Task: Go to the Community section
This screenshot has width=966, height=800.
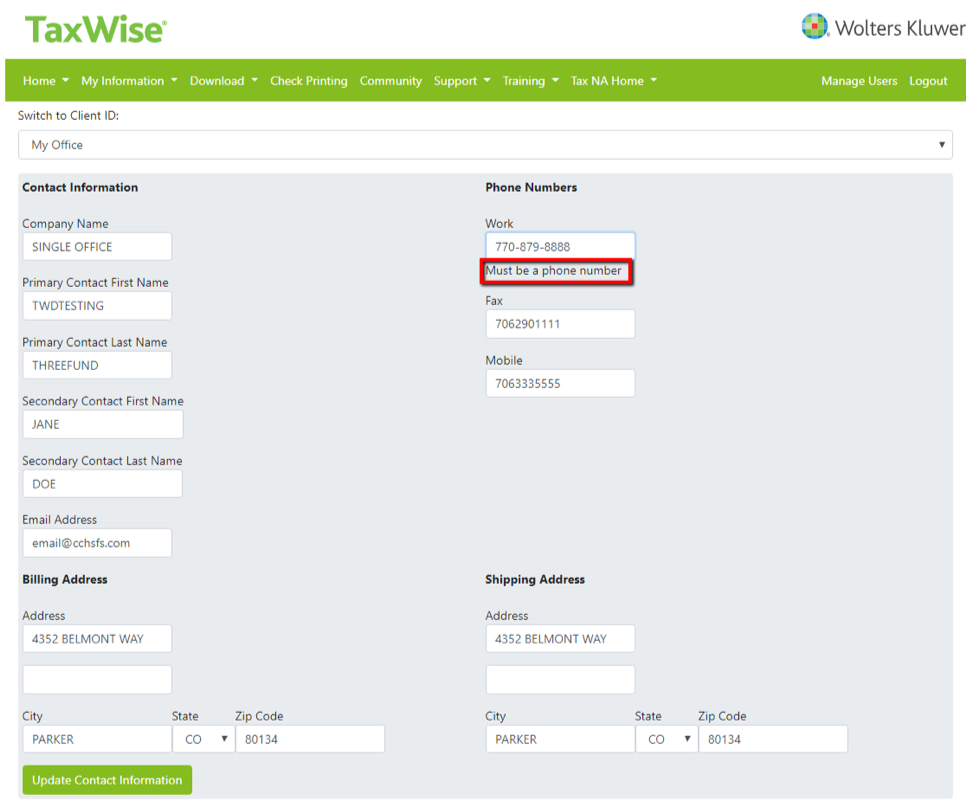Action: click(390, 80)
